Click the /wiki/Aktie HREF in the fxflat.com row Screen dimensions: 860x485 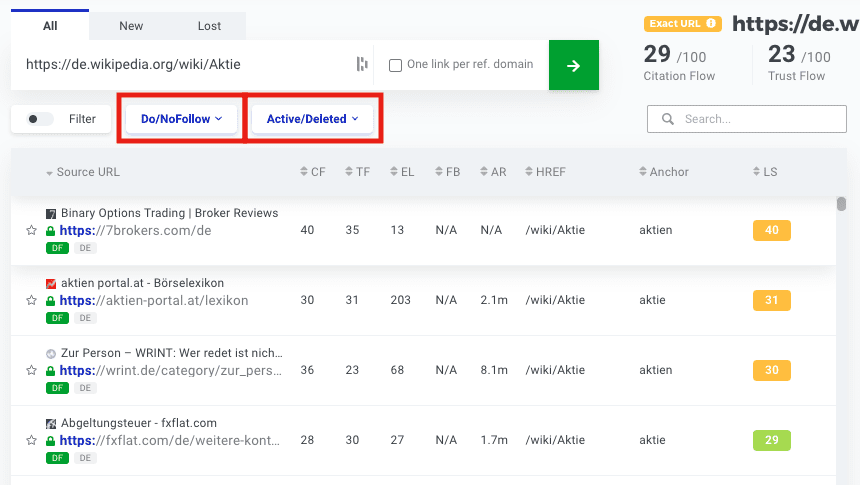pos(555,440)
